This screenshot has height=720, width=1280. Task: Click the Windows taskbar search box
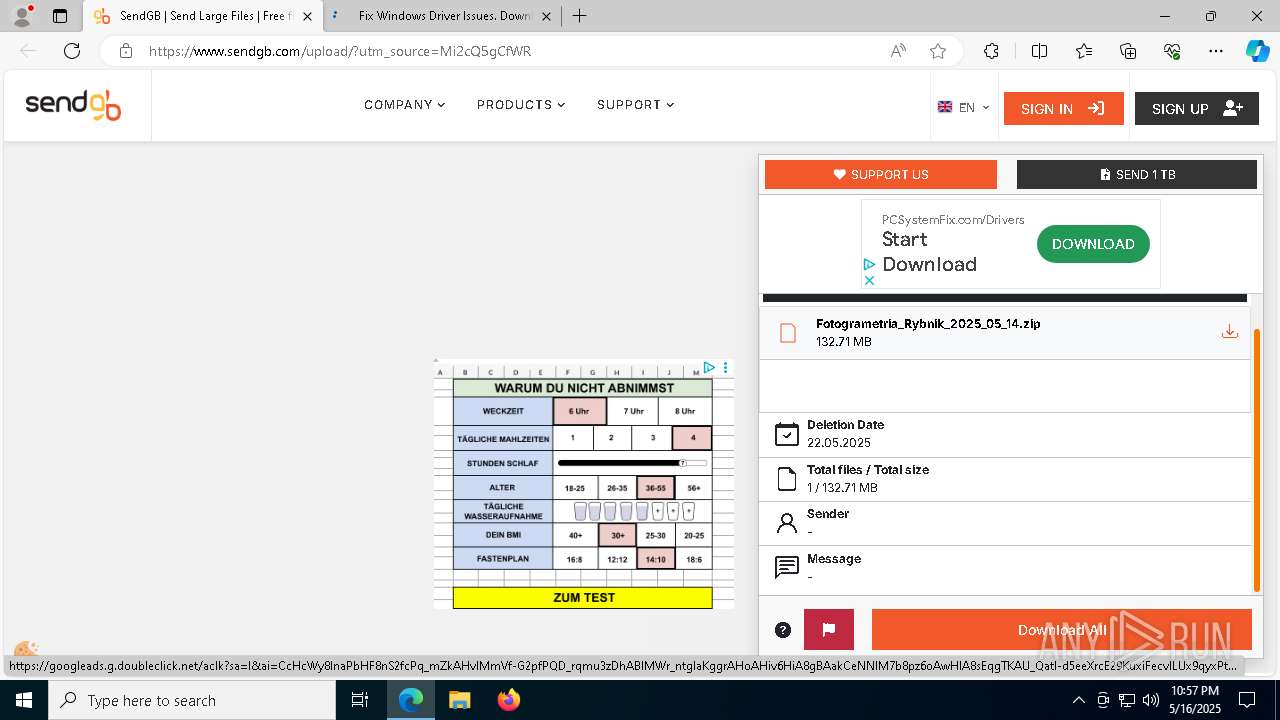point(192,700)
